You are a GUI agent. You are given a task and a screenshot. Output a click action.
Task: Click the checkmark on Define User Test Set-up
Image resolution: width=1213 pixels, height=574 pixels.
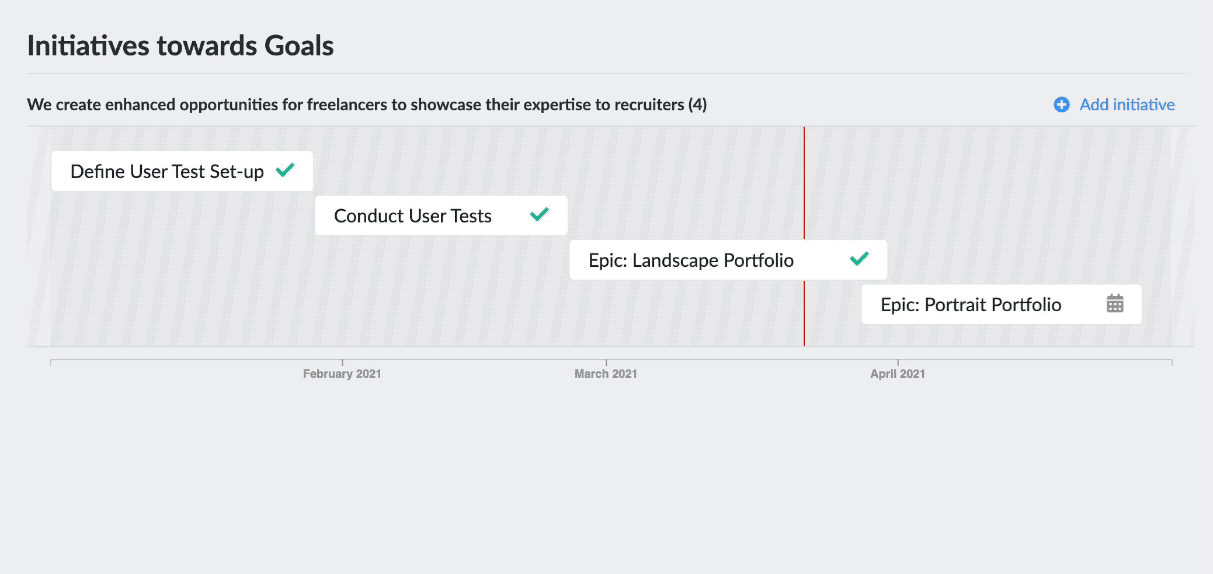click(285, 171)
